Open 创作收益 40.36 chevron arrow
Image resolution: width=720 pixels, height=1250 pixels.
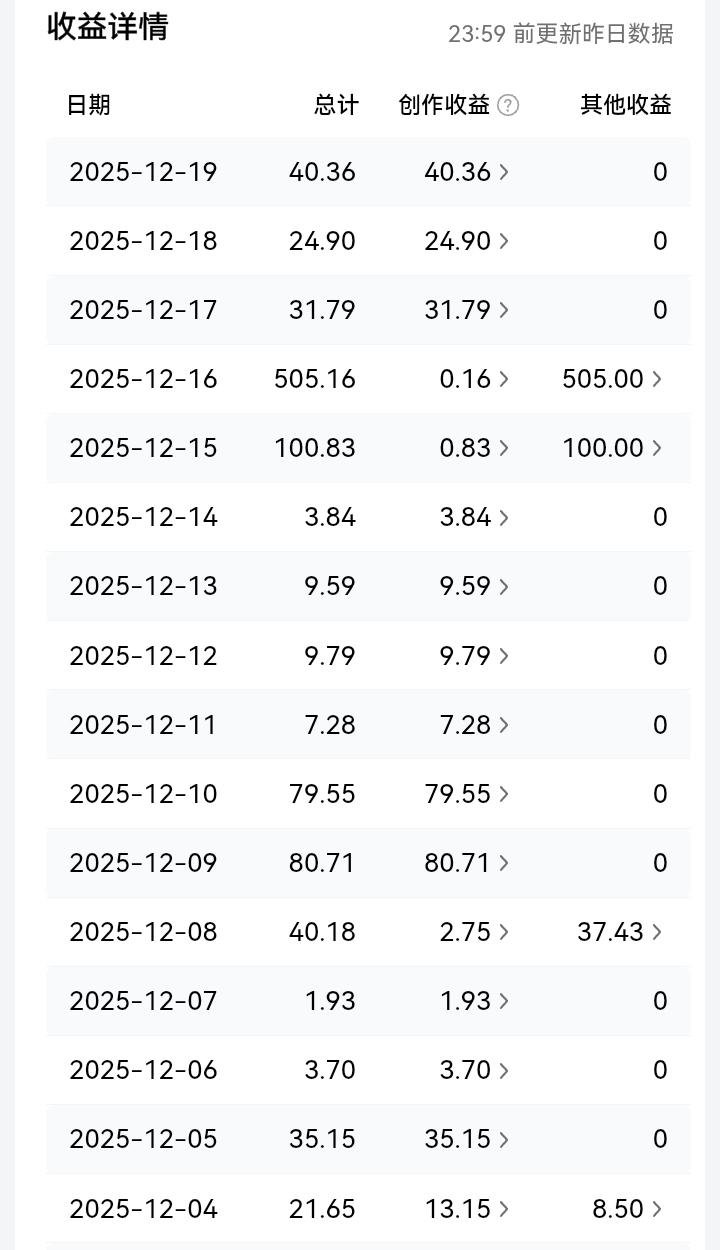tap(504, 172)
